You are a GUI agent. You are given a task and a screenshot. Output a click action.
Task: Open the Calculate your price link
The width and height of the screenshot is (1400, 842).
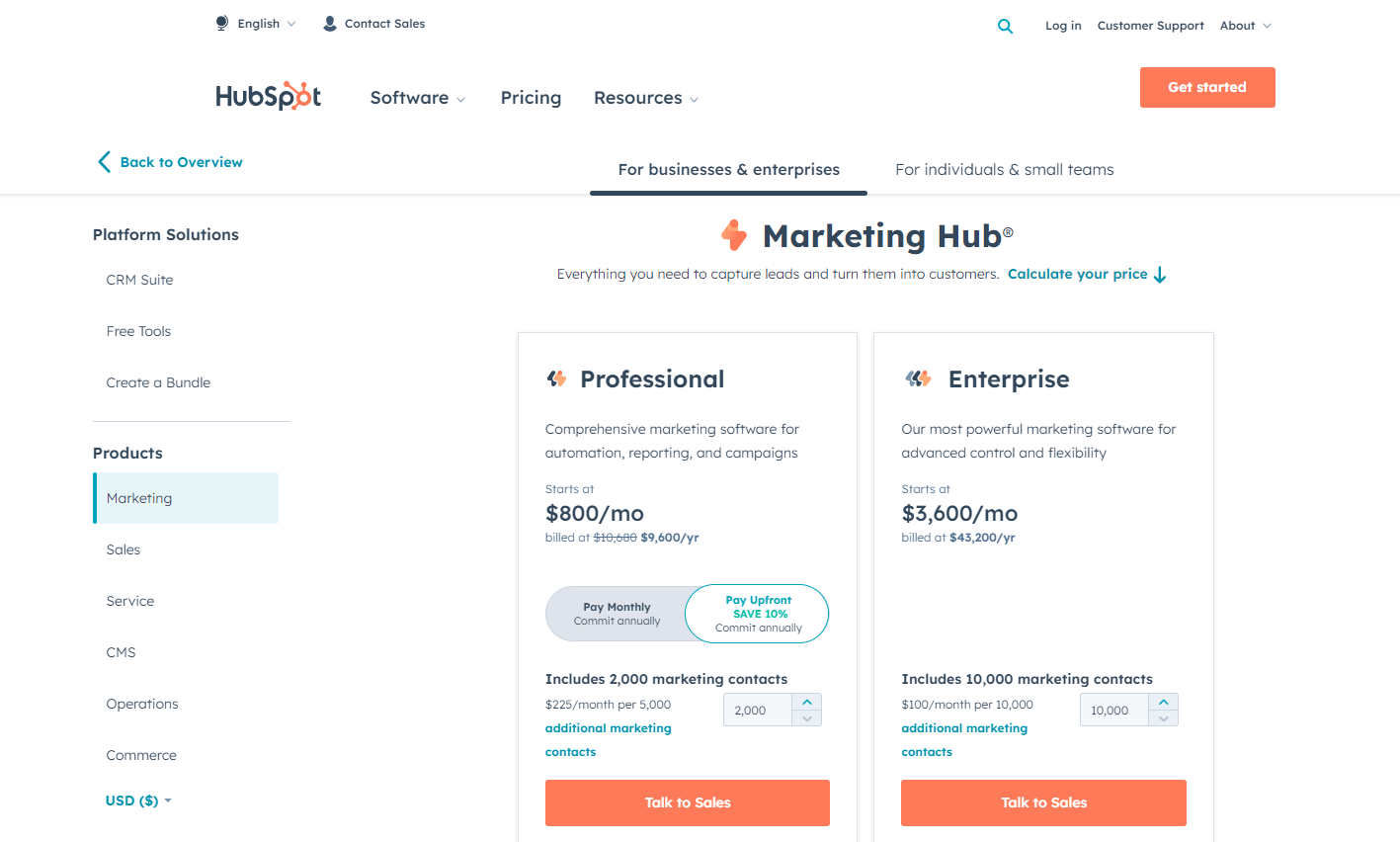pos(1078,274)
